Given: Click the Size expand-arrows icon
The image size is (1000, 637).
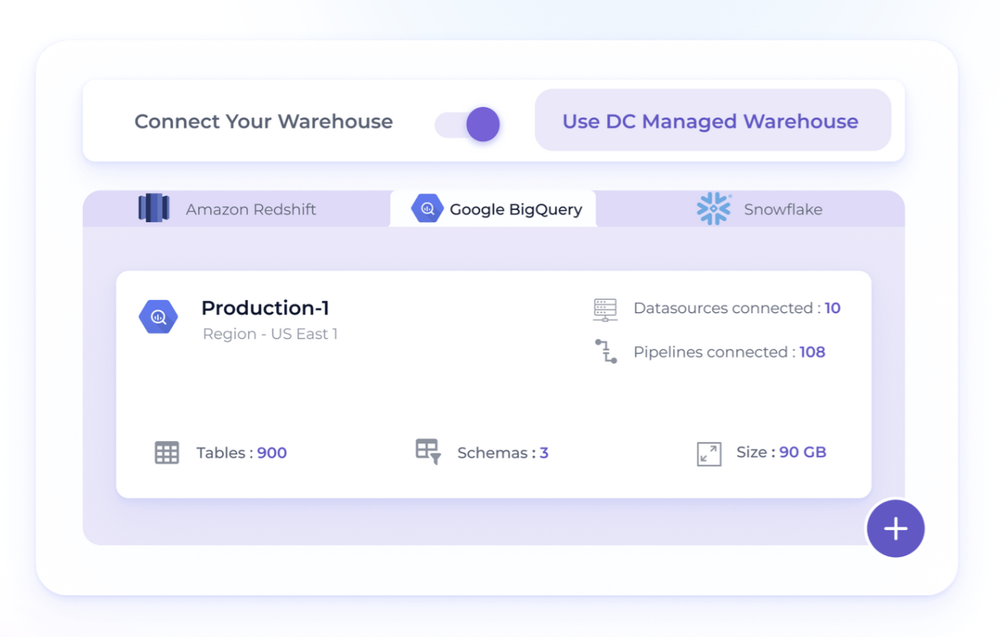Looking at the screenshot, I should click(x=709, y=454).
